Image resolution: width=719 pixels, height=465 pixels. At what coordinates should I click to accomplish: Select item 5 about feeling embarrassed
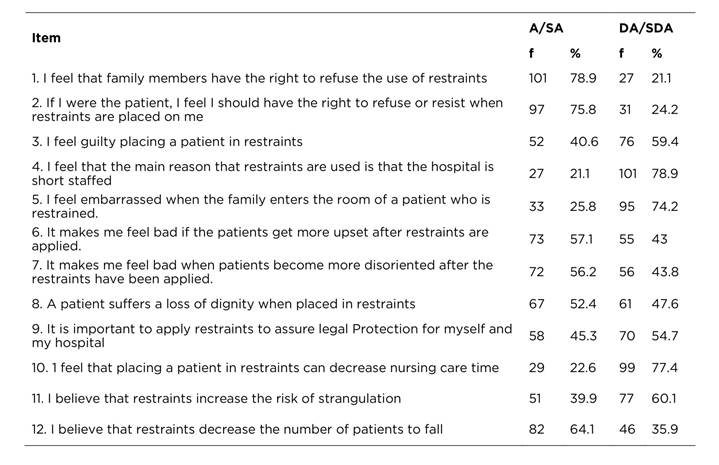260,207
